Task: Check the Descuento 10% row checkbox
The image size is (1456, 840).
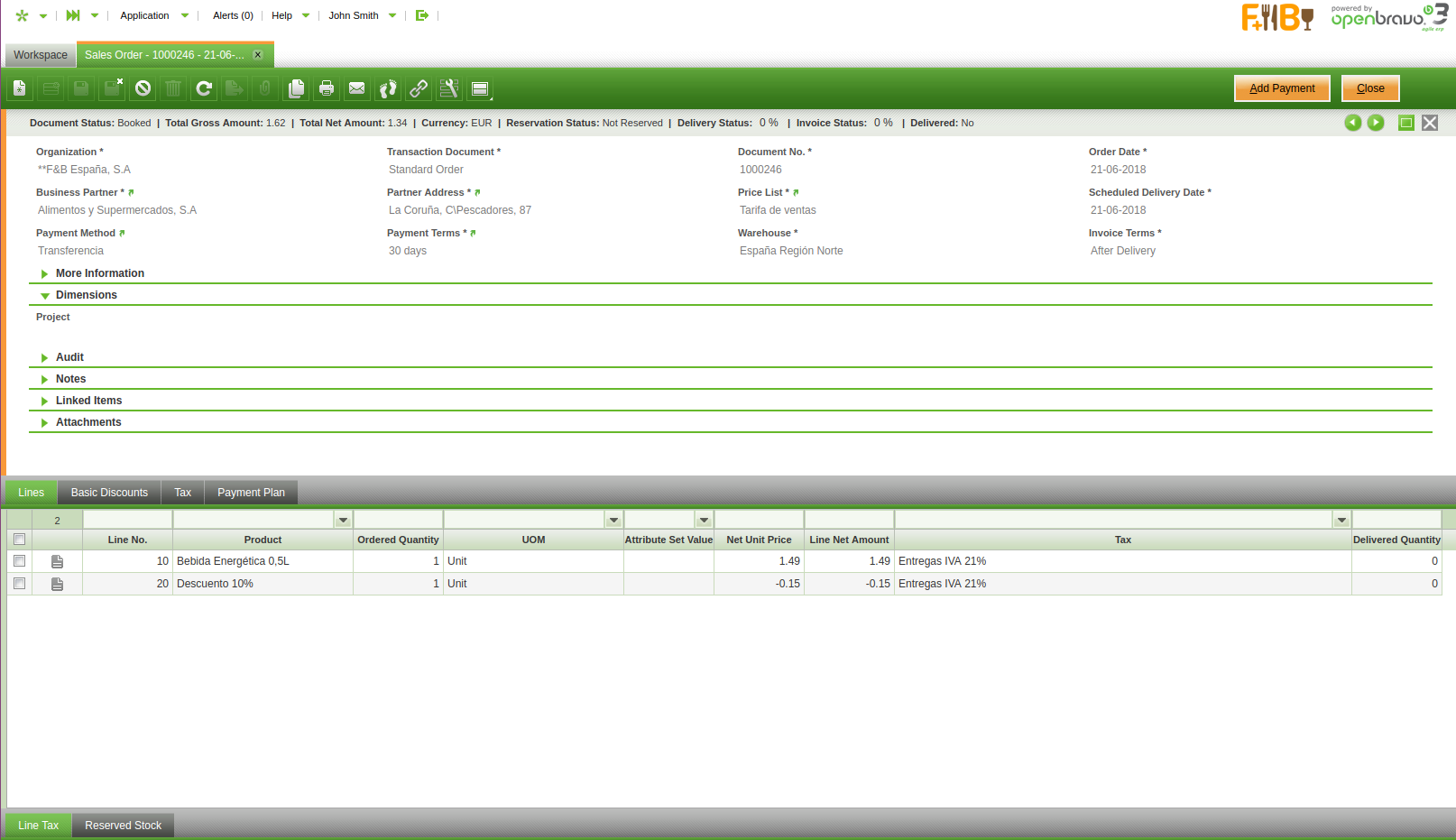Action: 19,584
